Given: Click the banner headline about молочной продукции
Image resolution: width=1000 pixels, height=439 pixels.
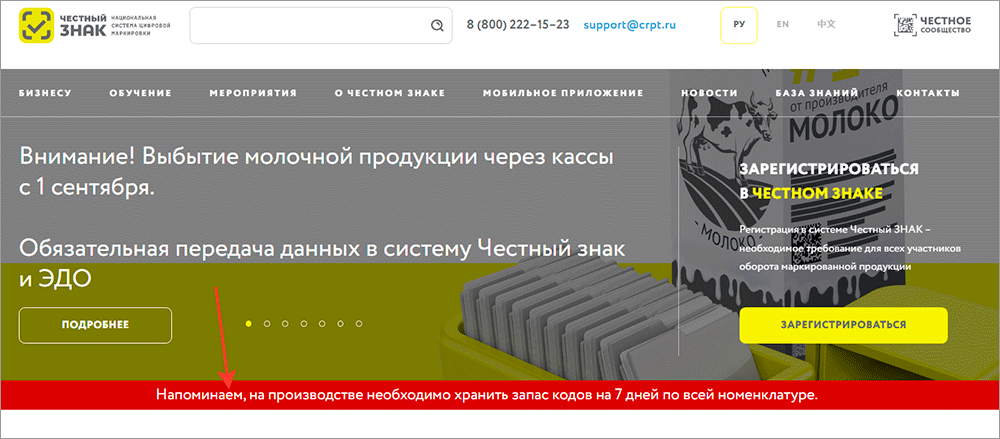Looking at the screenshot, I should [x=316, y=172].
